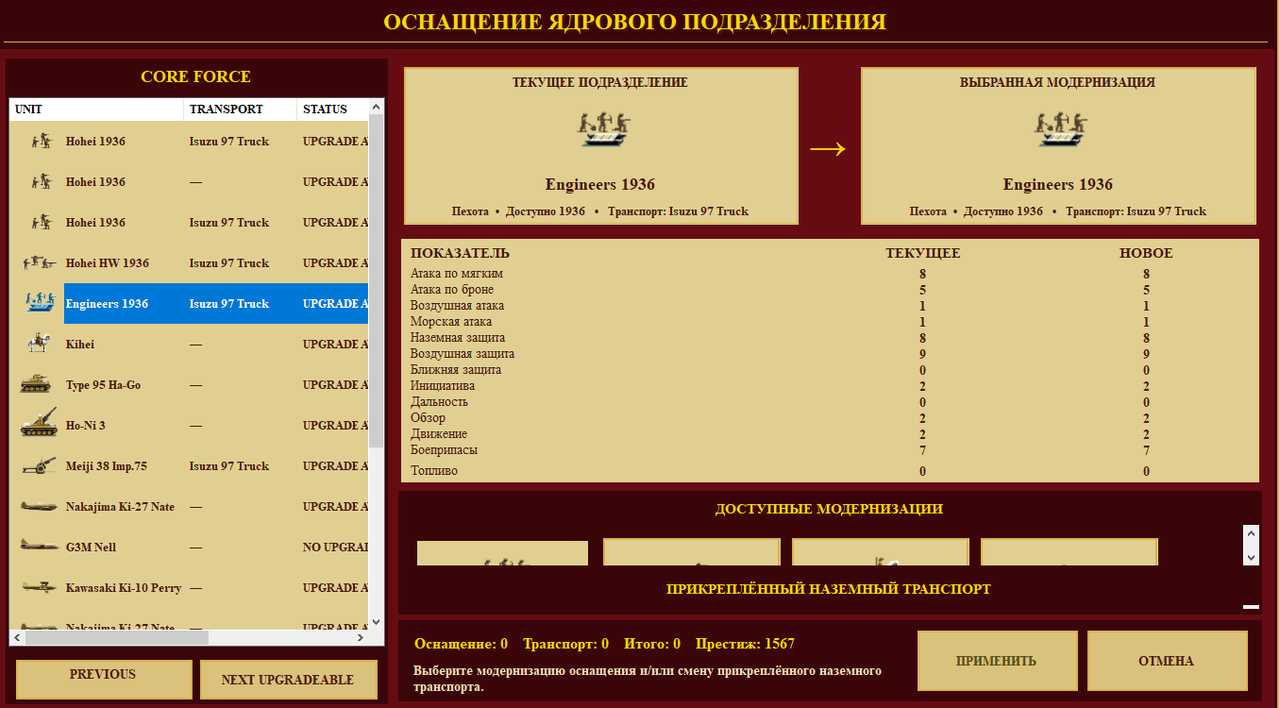
Task: Click the unit list's horizontal scrollbar thumb
Action: [x=117, y=637]
